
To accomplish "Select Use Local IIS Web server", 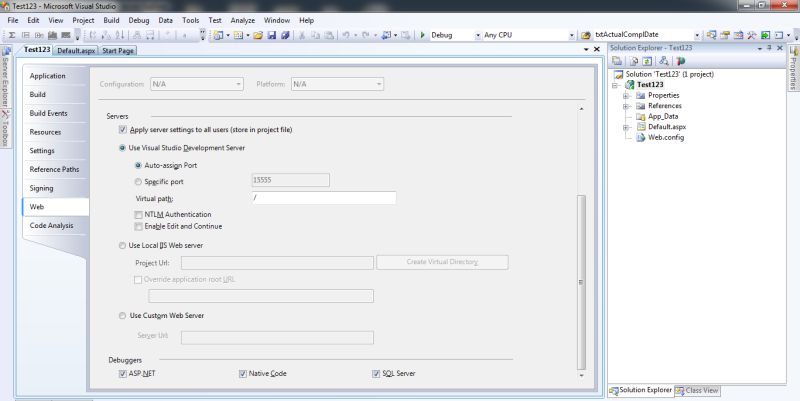I will [122, 245].
